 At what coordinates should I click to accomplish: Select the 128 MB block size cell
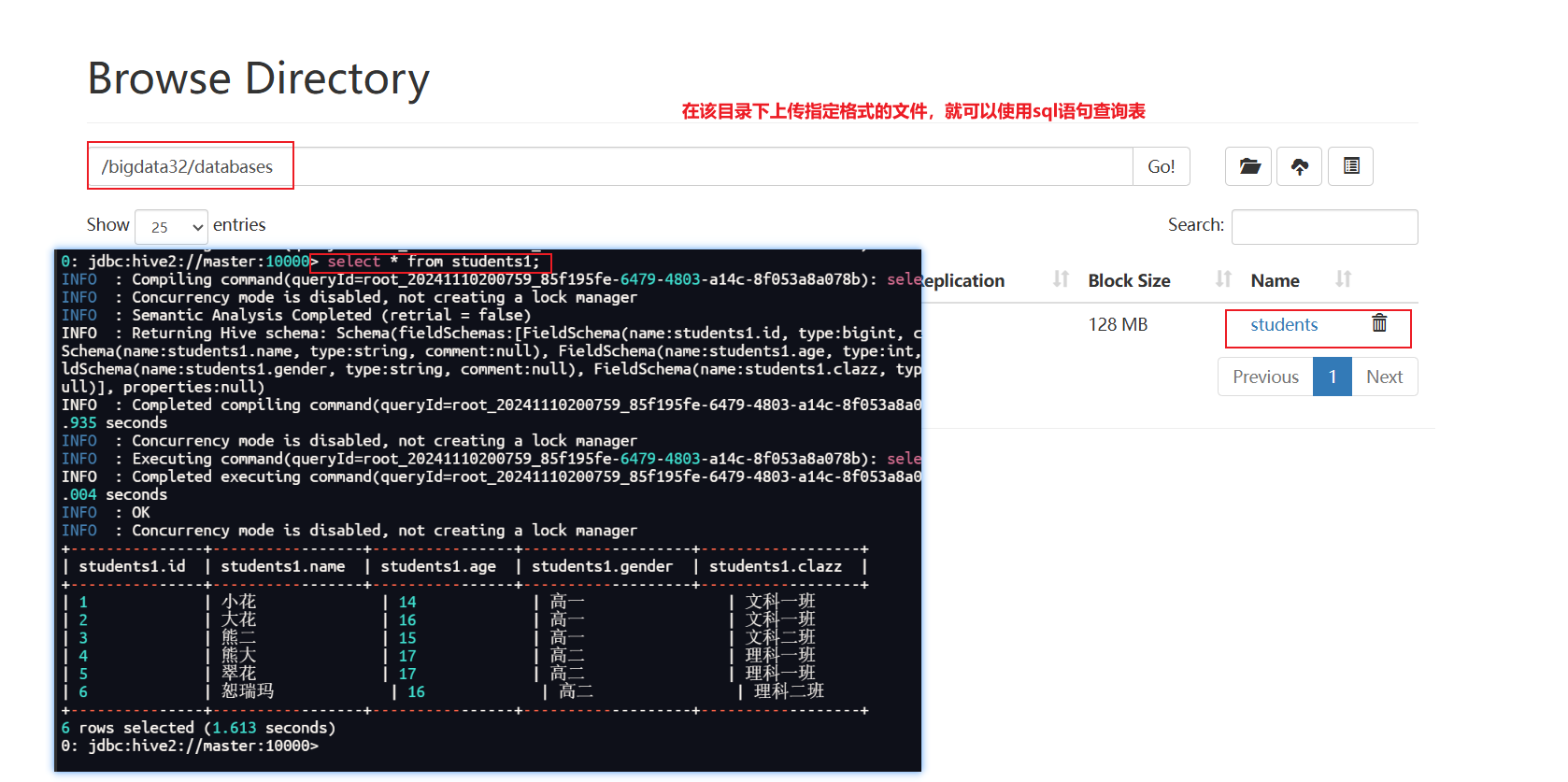pyautogui.click(x=1118, y=324)
